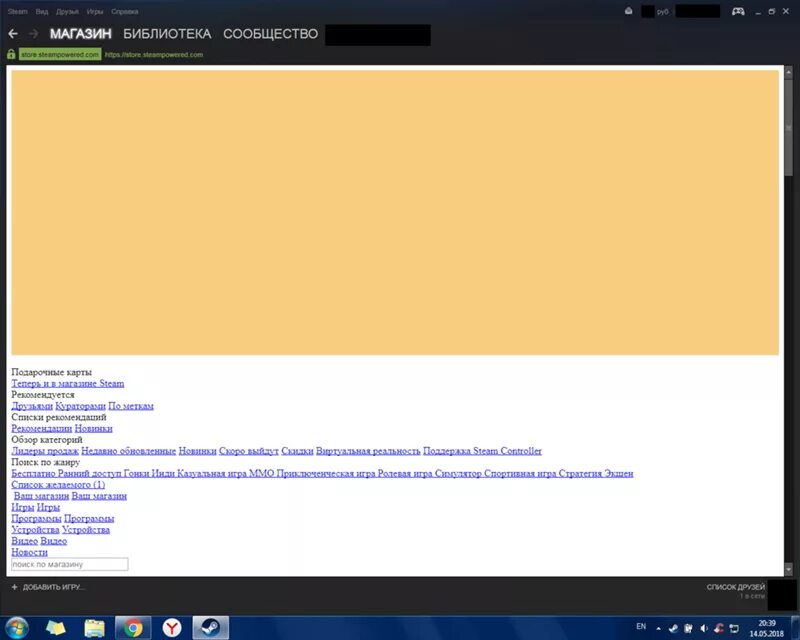Click the green store.steampowered.com certificate label
The width and height of the screenshot is (800, 640).
pyautogui.click(x=60, y=54)
